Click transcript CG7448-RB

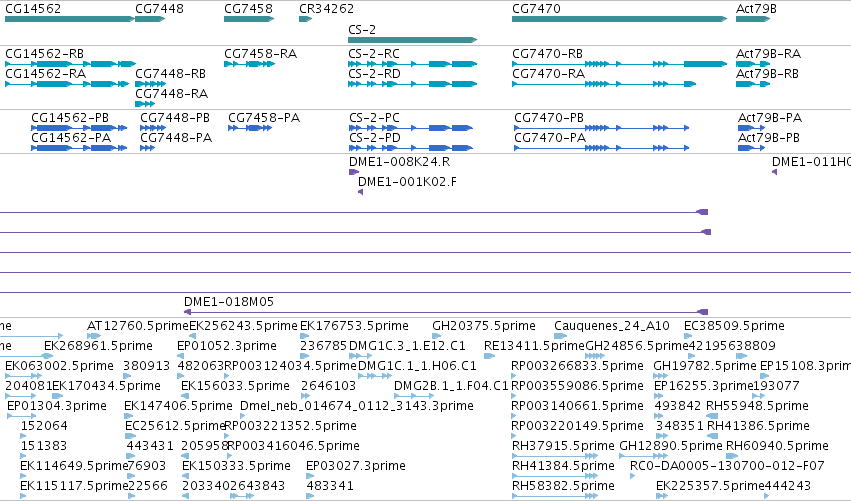click(x=150, y=84)
